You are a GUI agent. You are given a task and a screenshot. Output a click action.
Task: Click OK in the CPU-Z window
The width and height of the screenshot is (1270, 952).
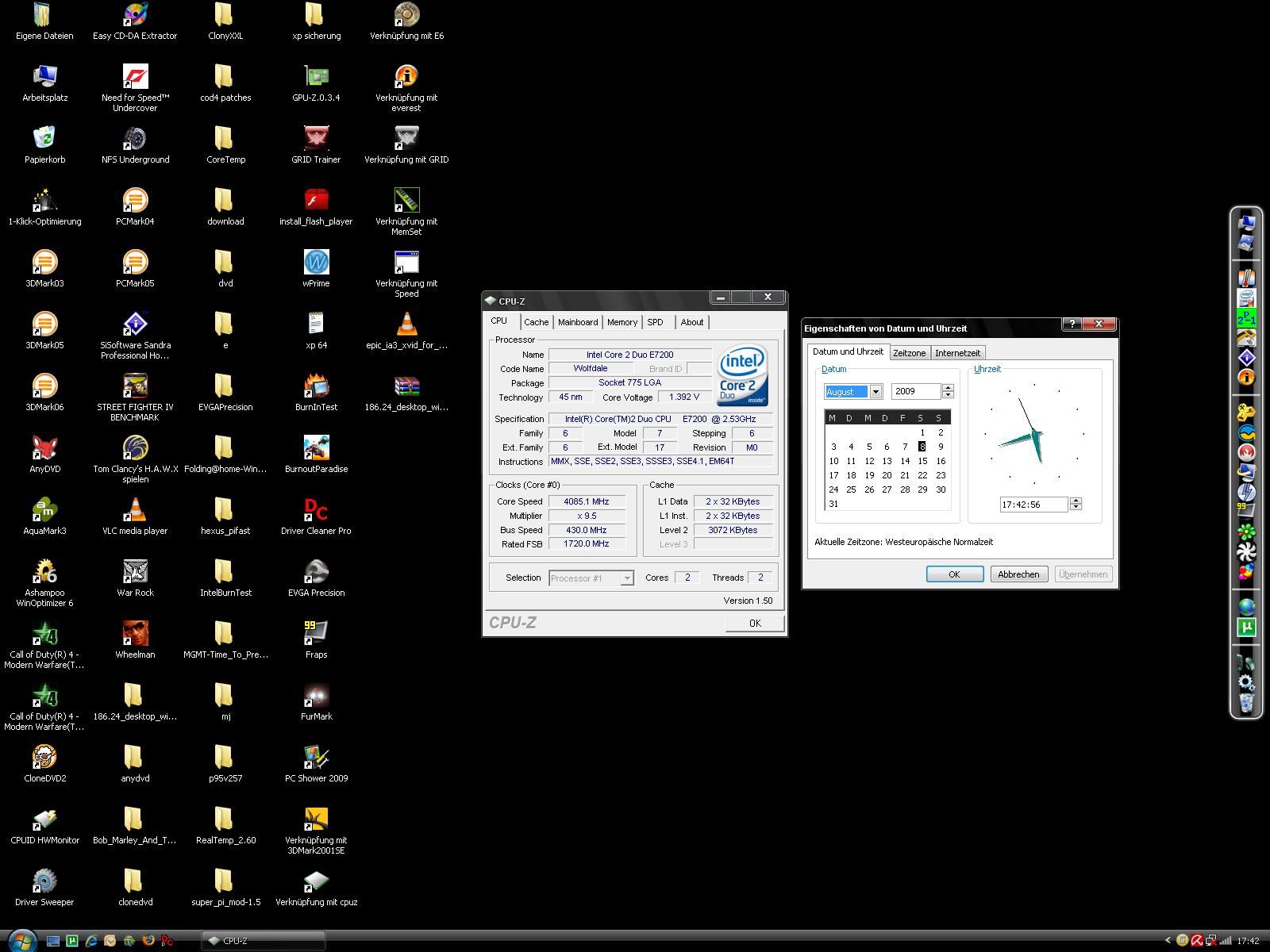[755, 624]
